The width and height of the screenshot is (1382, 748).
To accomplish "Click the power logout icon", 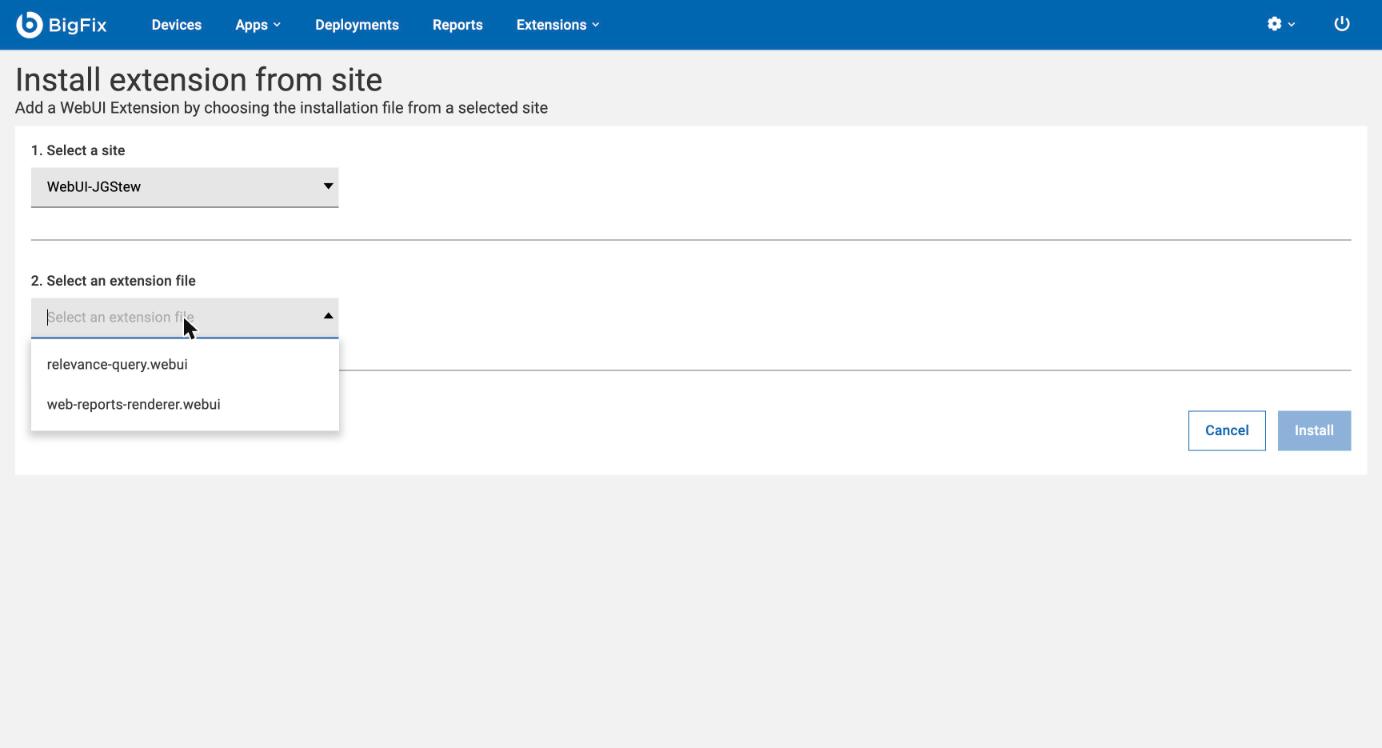I will tap(1342, 24).
